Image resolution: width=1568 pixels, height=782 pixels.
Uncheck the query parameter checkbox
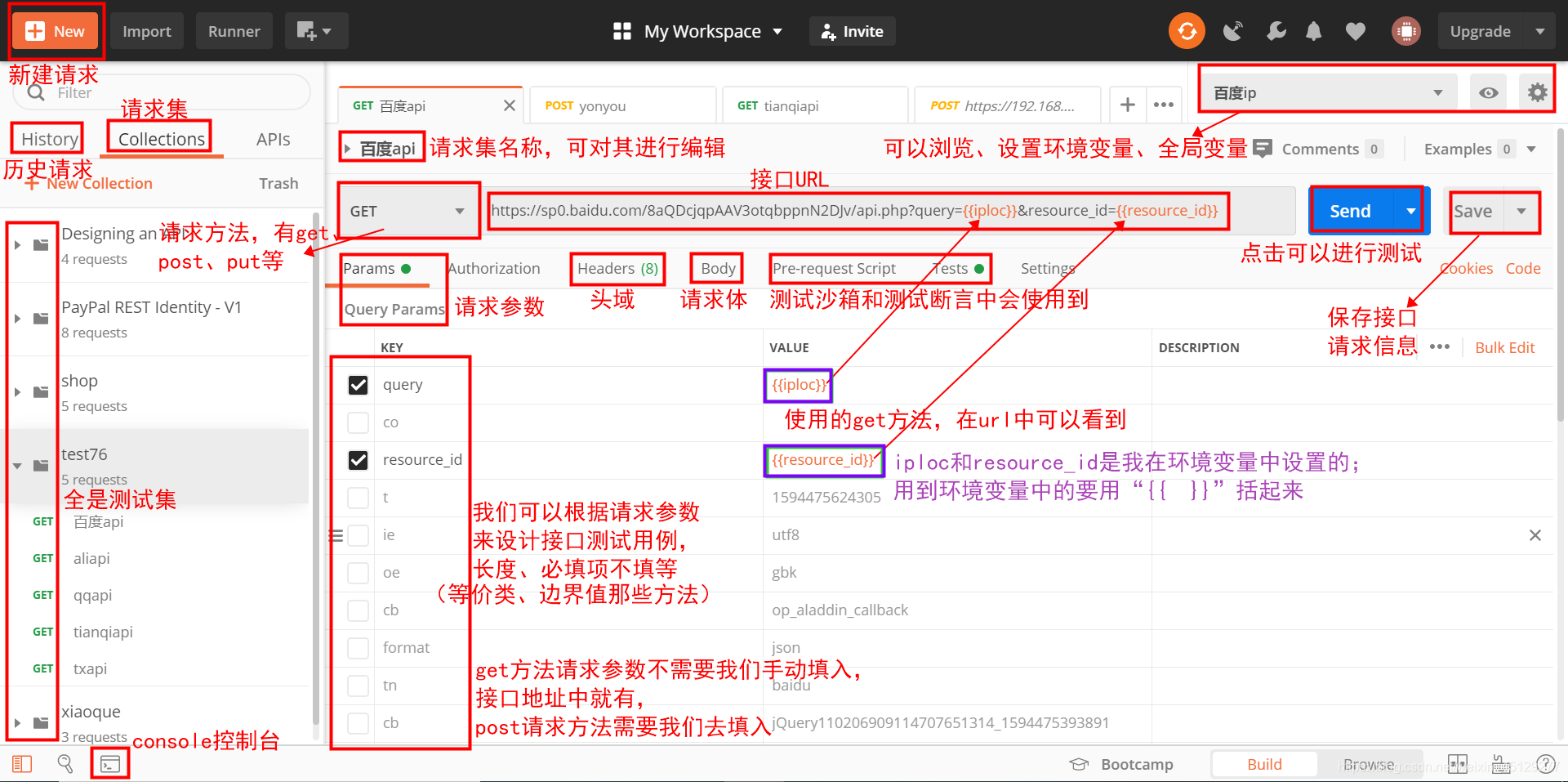(x=358, y=385)
